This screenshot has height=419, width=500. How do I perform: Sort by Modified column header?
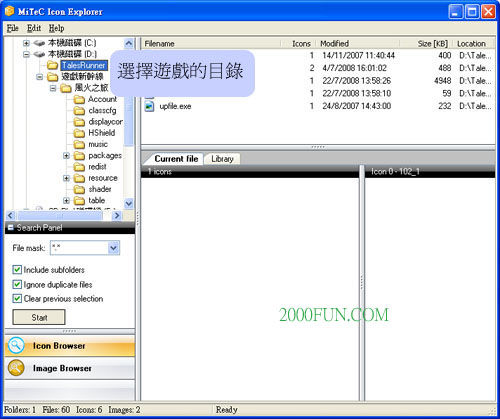(x=358, y=44)
